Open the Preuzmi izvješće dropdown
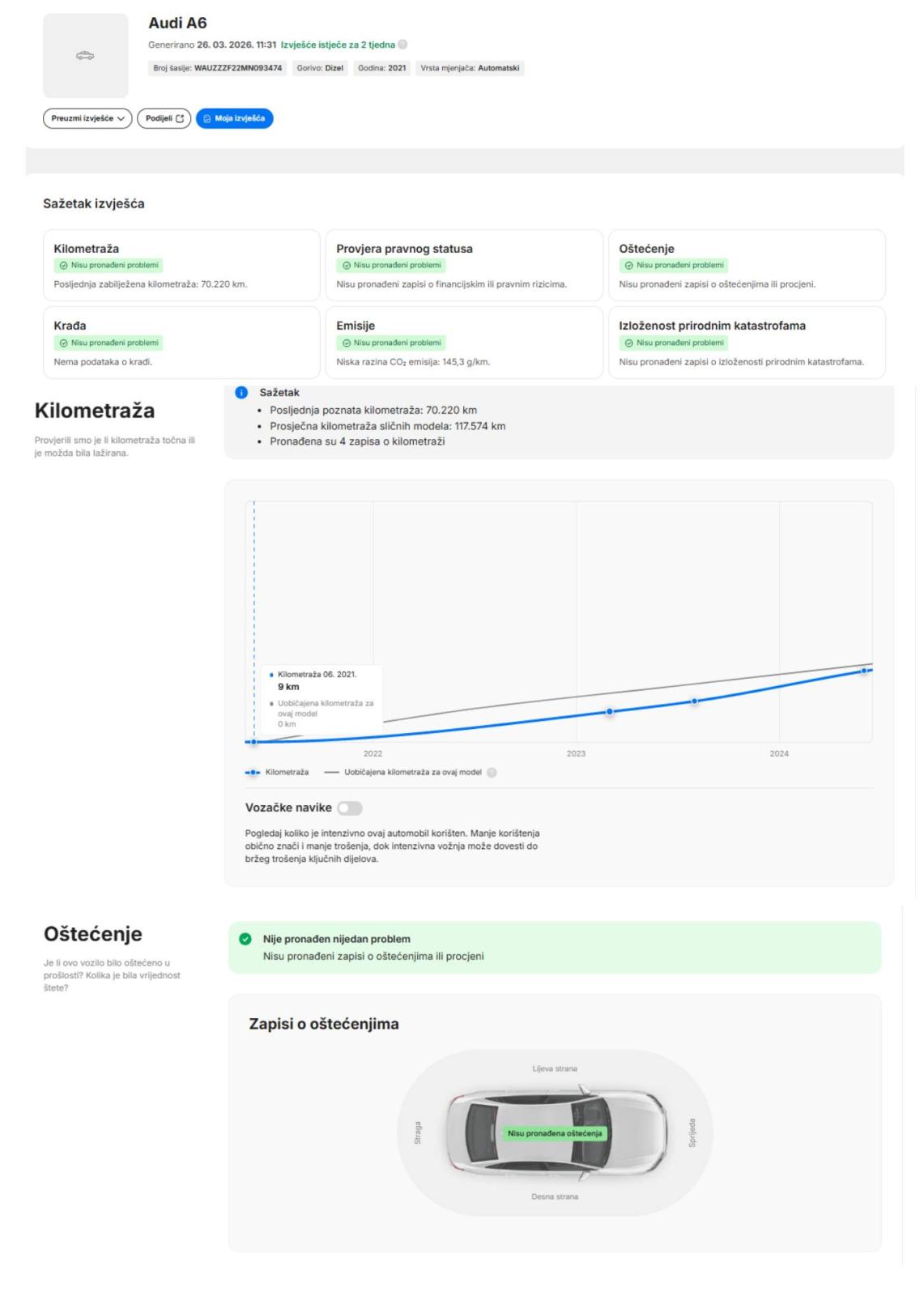The width and height of the screenshot is (924, 1296). 87,118
